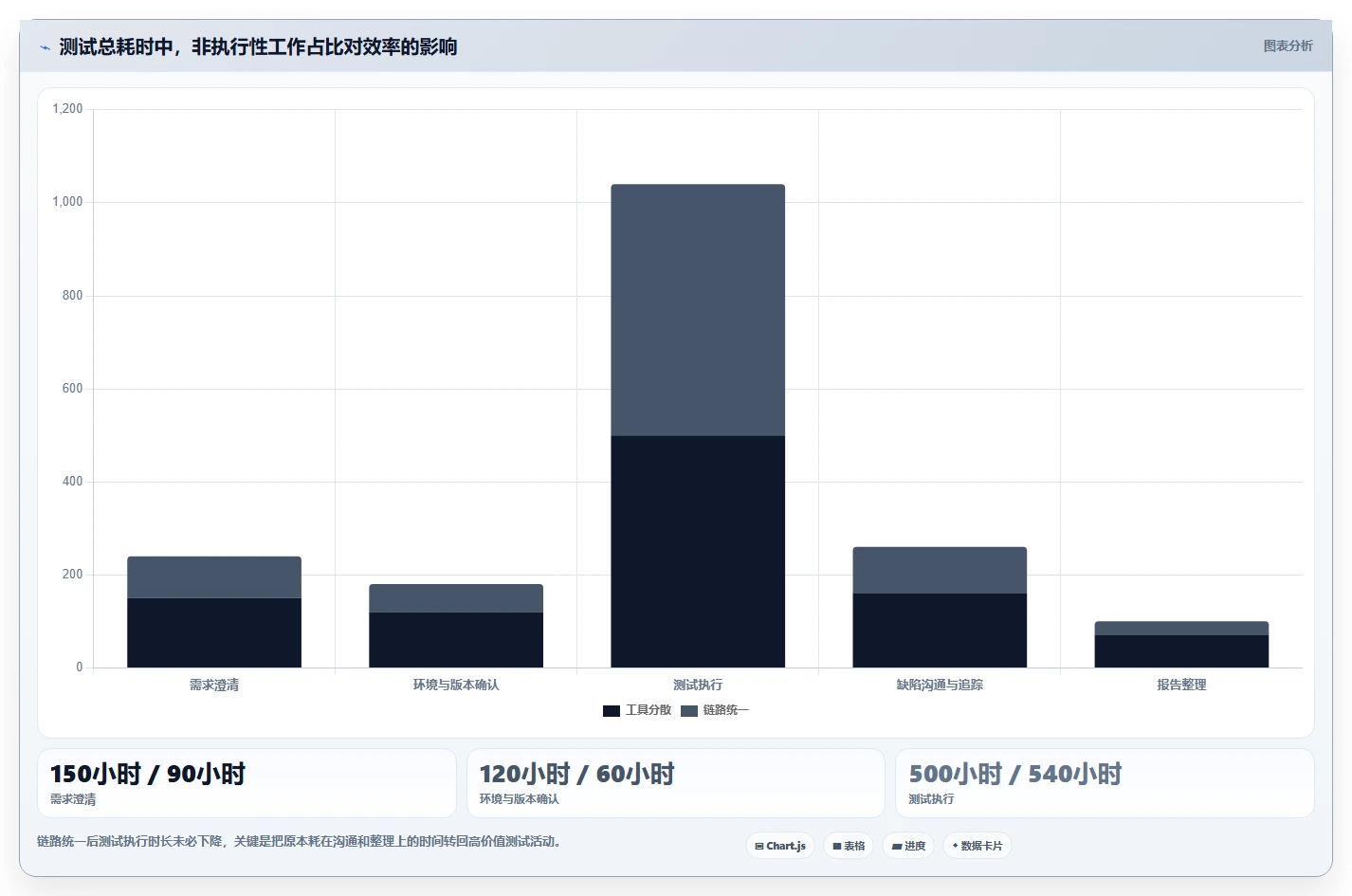The image size is (1352, 896).
Task: Open the 进度 chip
Action: [908, 846]
